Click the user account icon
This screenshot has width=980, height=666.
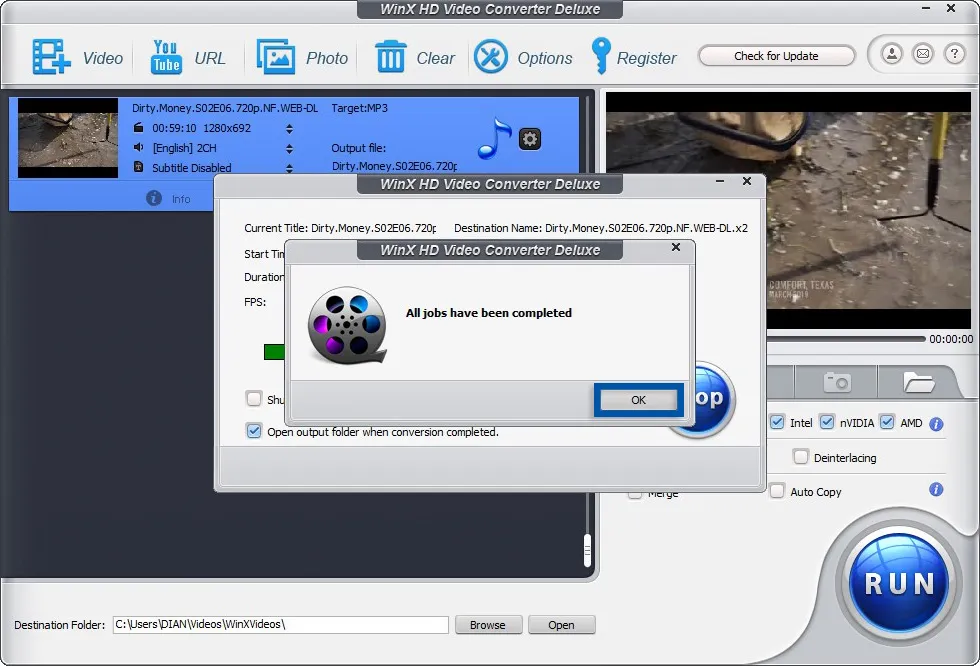pyautogui.click(x=892, y=54)
